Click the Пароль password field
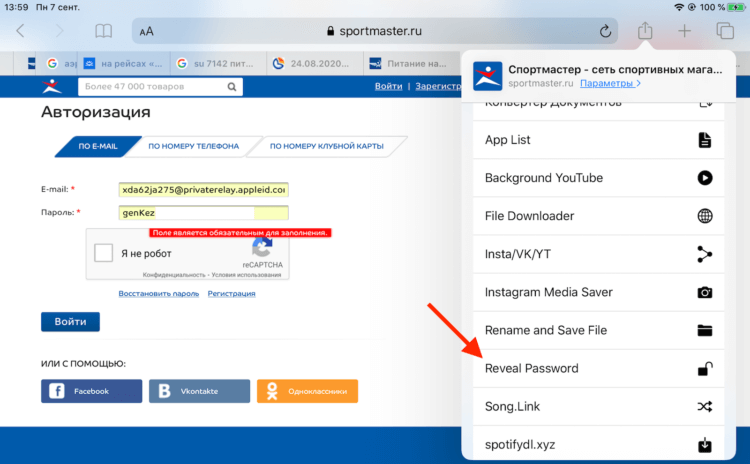Viewport: 750px width, 464px height. pyautogui.click(x=203, y=212)
